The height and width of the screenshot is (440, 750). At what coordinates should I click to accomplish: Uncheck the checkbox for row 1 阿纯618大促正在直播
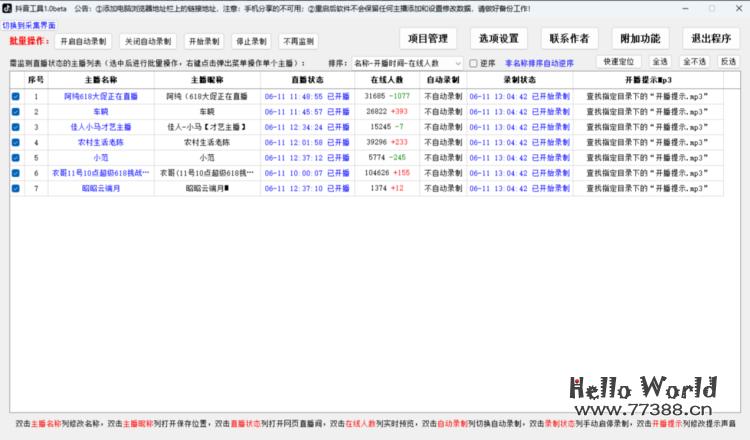click(16, 97)
